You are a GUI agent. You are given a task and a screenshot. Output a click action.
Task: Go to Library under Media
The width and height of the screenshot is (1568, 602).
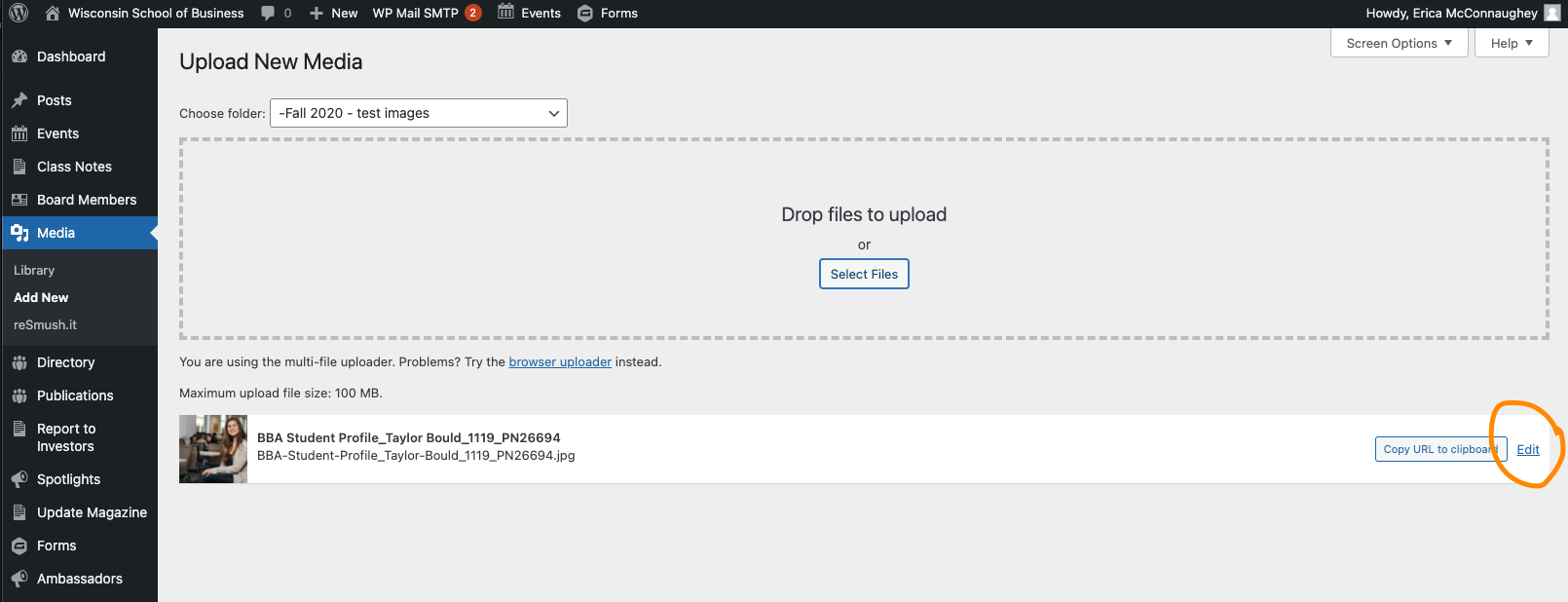(x=34, y=270)
